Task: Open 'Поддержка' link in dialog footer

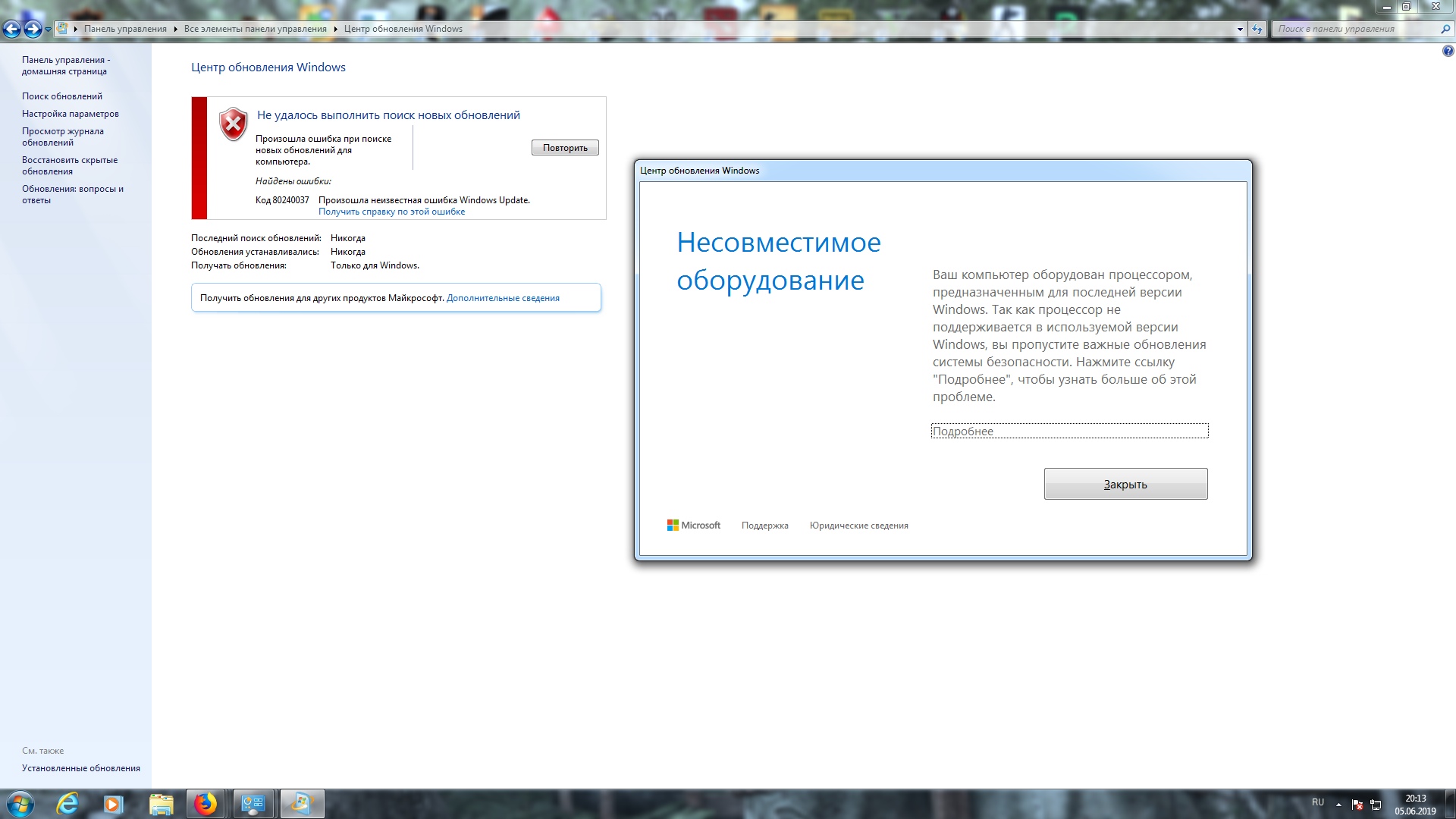Action: pyautogui.click(x=764, y=526)
